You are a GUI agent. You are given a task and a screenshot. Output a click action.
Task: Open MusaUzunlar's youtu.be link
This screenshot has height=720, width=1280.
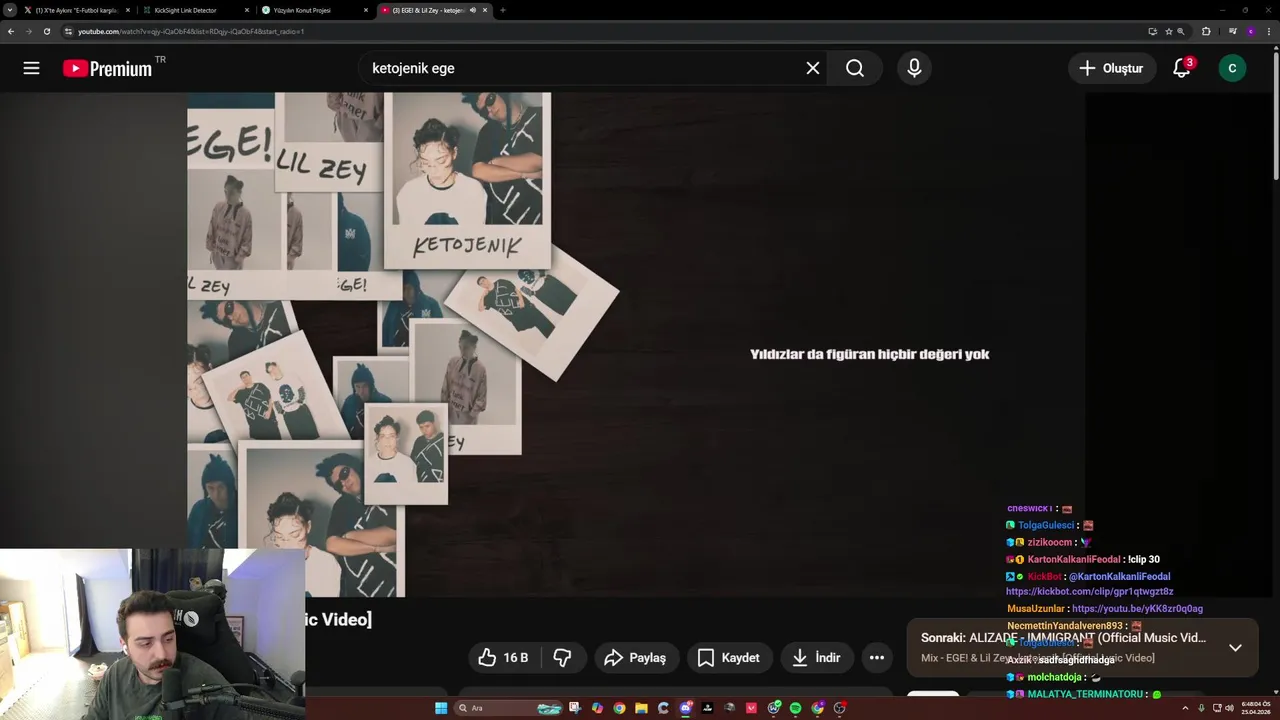click(x=1137, y=608)
